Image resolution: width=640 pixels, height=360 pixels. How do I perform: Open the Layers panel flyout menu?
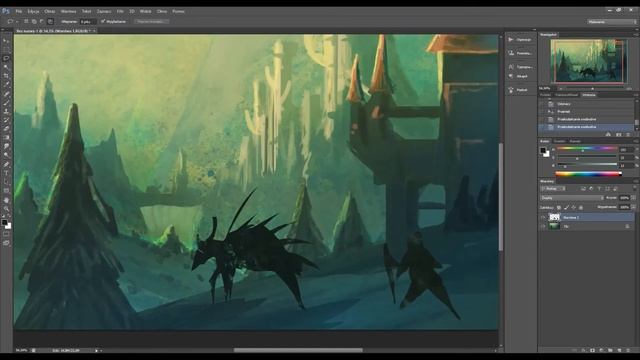point(635,181)
